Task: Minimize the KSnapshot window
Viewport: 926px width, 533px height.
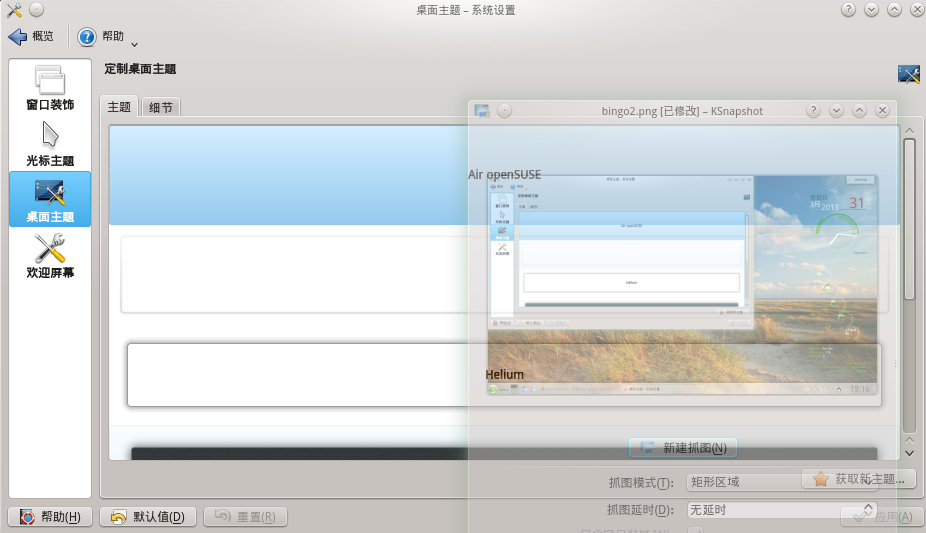Action: point(836,110)
